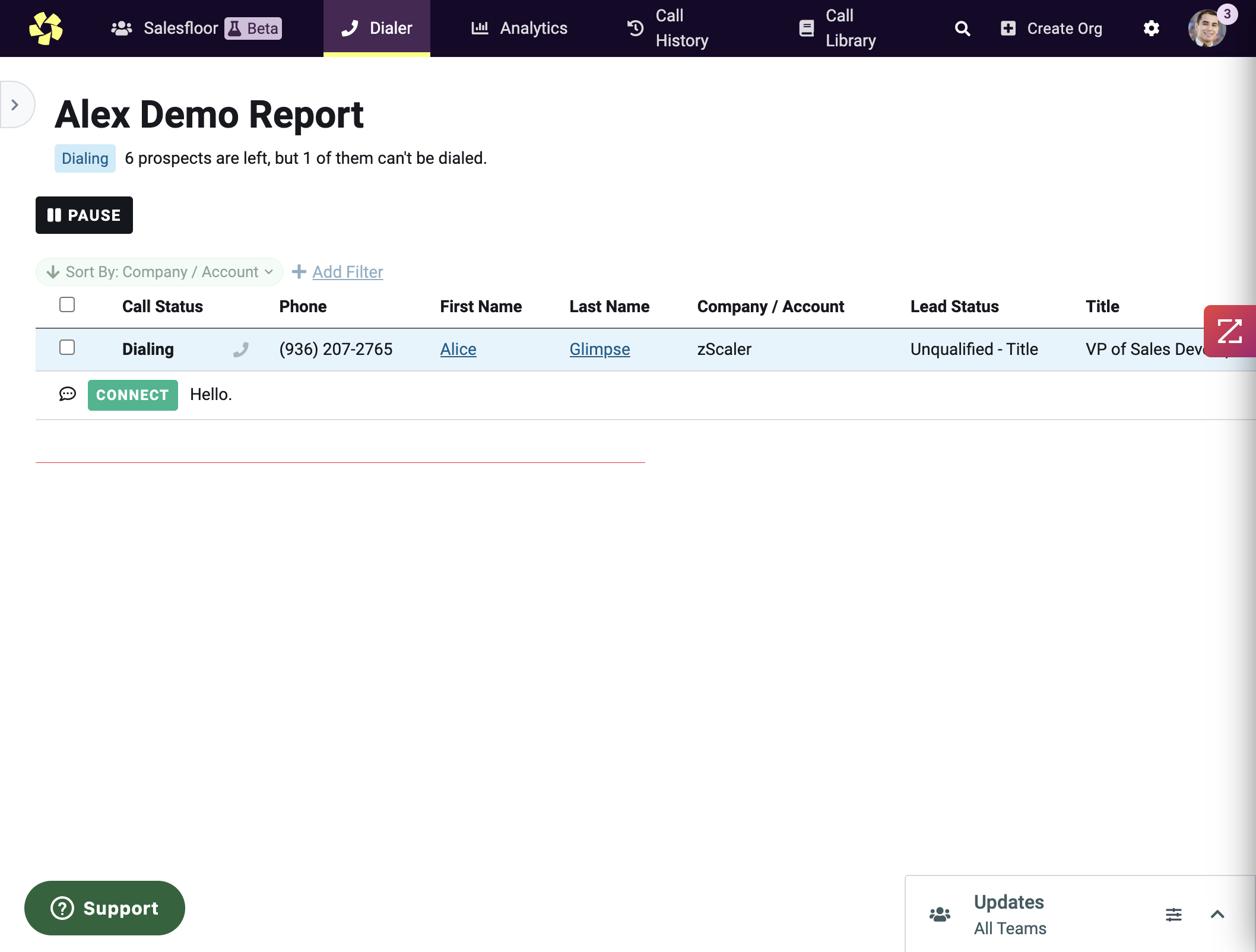The width and height of the screenshot is (1256, 952).
Task: Click the Last Name column header
Action: 609,306
